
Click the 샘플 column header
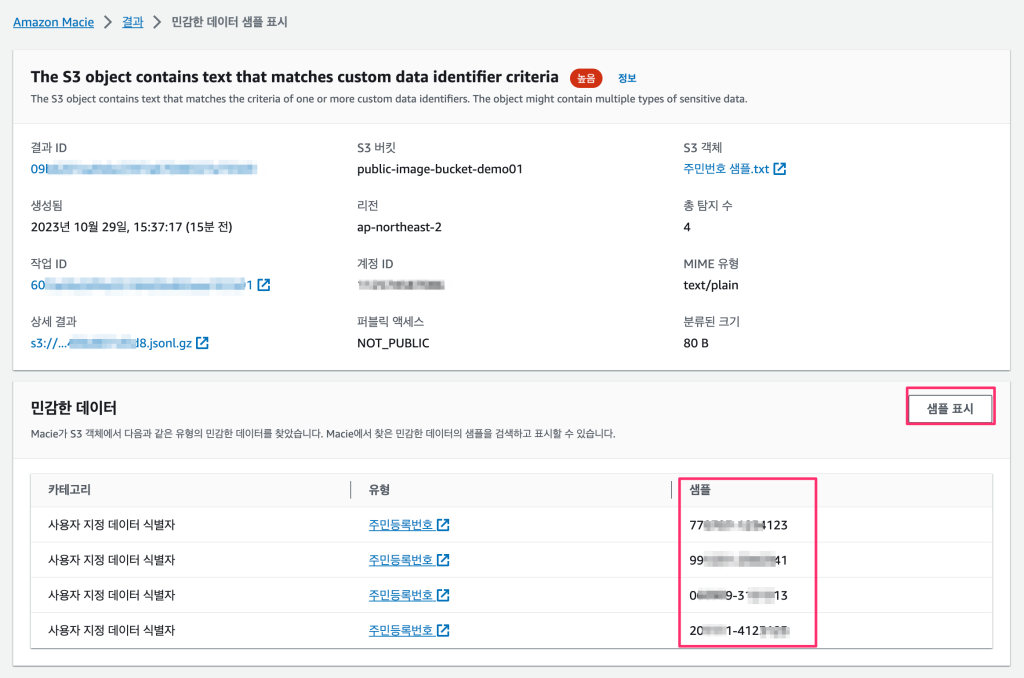point(700,490)
